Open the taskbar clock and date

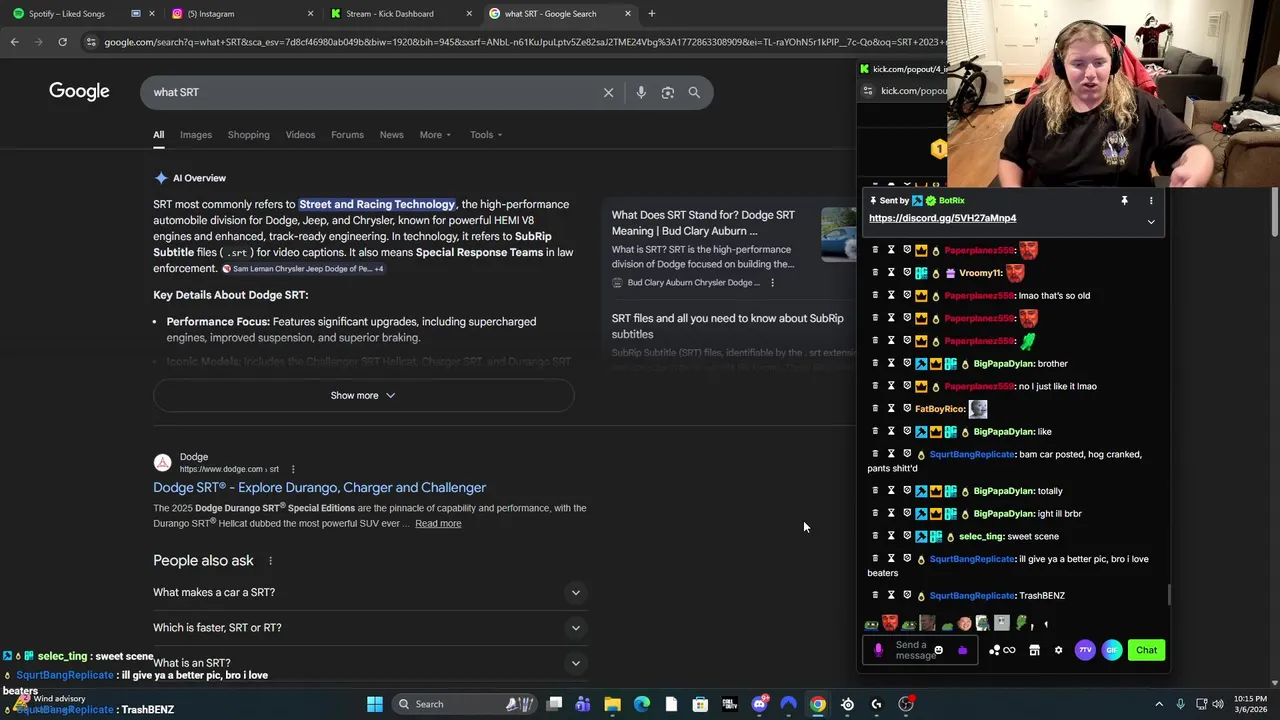click(x=1249, y=704)
